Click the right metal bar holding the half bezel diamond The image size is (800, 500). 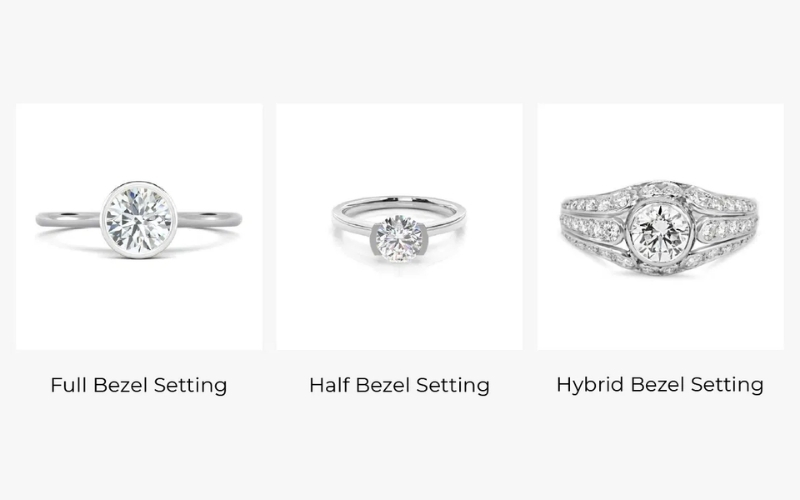click(424, 239)
